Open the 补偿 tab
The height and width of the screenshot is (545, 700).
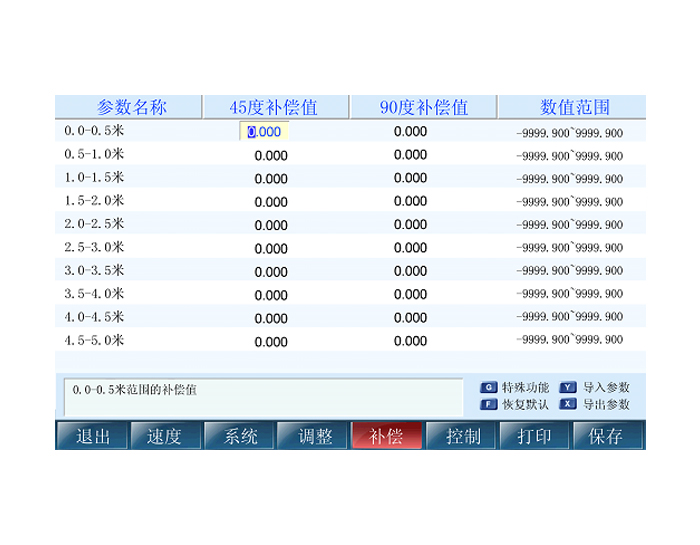pyautogui.click(x=386, y=436)
